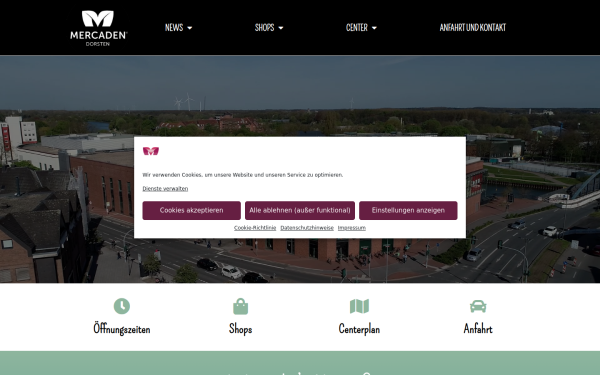Screen dimensions: 600x375
Task: Click the Anfahrt label below car icon
Action: click(478, 329)
